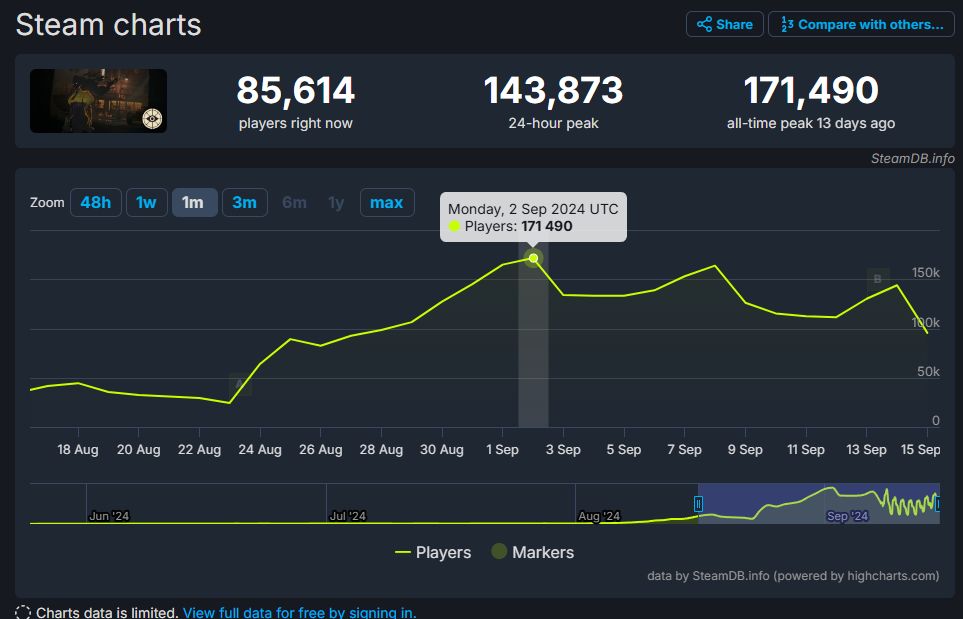Grab the right navigator range handle
The width and height of the screenshot is (963, 619).
pos(937,504)
